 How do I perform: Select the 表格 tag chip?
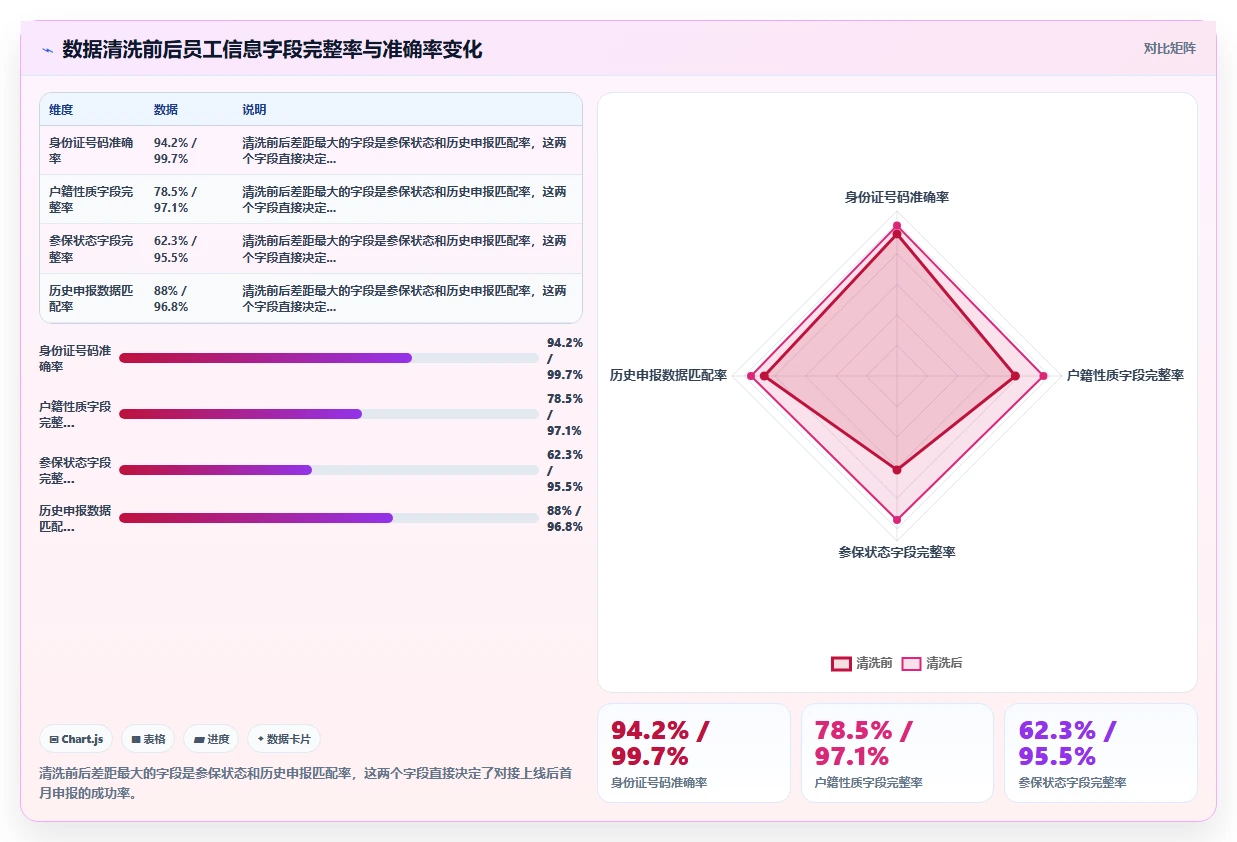[x=148, y=739]
